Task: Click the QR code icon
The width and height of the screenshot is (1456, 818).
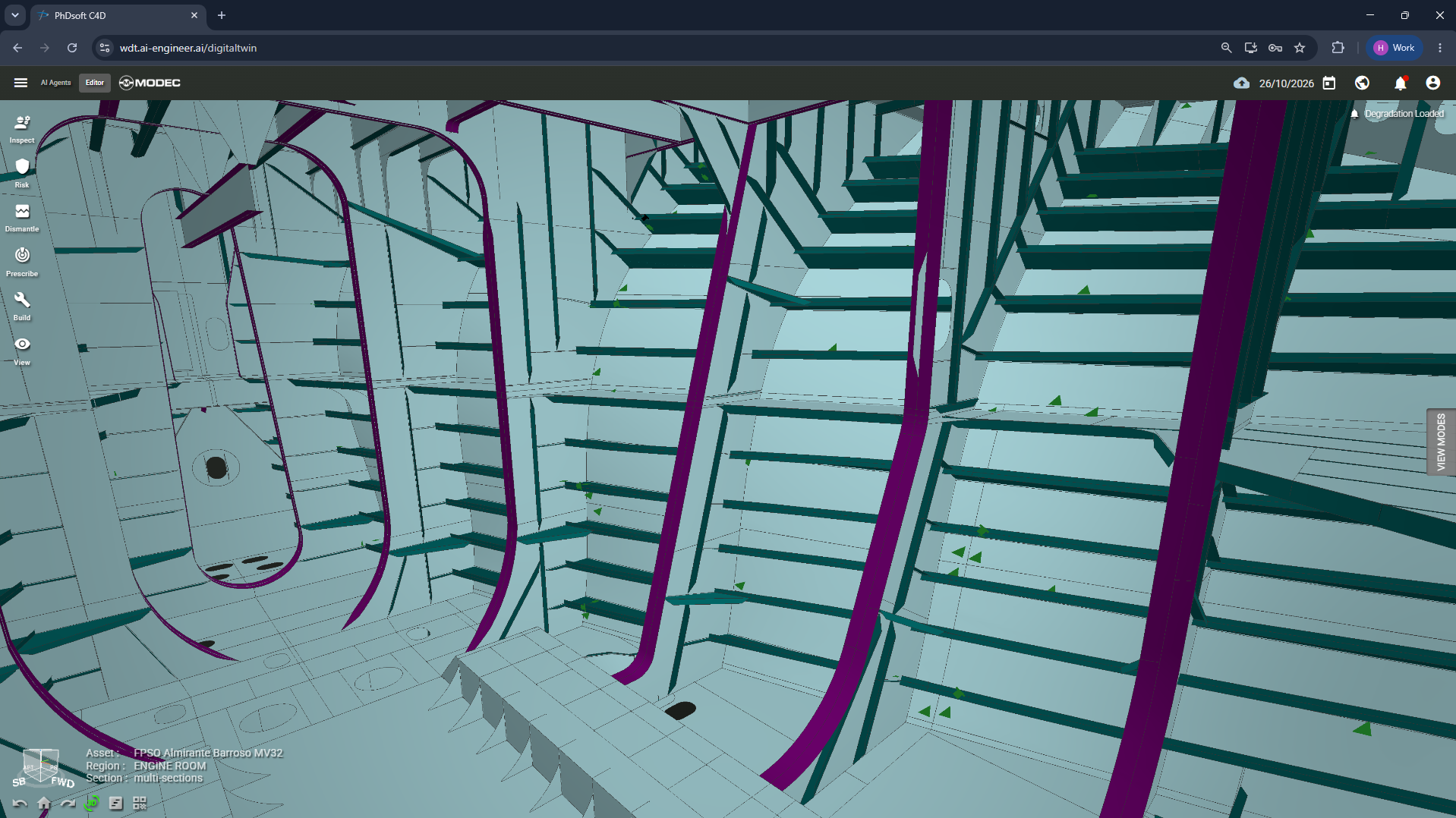Action: tap(140, 803)
